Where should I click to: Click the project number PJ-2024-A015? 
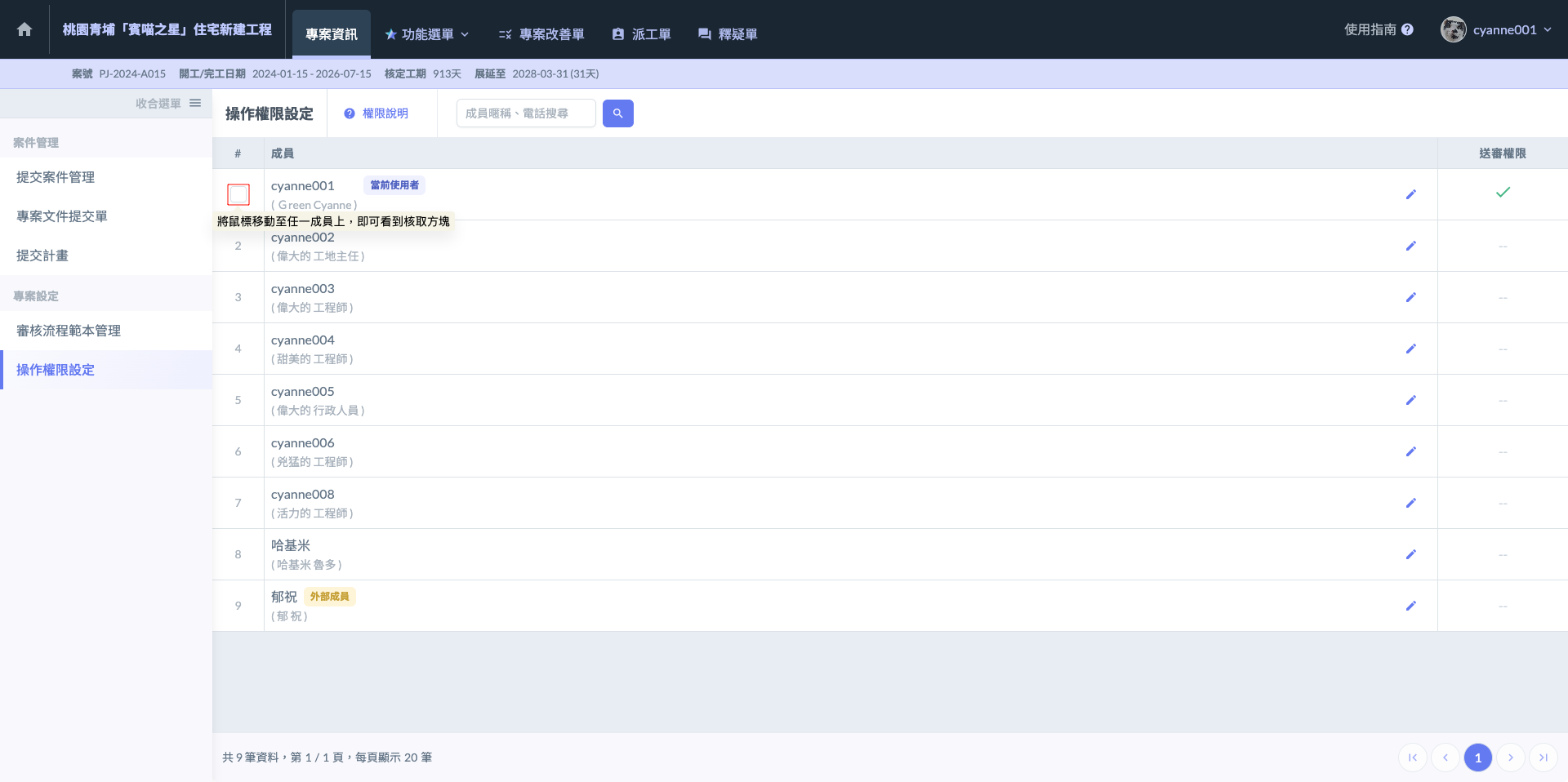click(x=132, y=73)
